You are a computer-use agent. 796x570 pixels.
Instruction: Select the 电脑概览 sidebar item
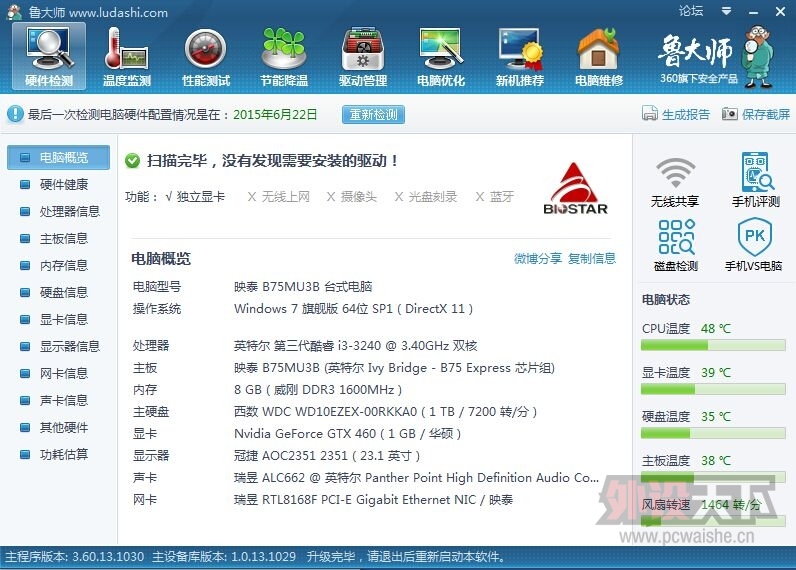tap(58, 157)
